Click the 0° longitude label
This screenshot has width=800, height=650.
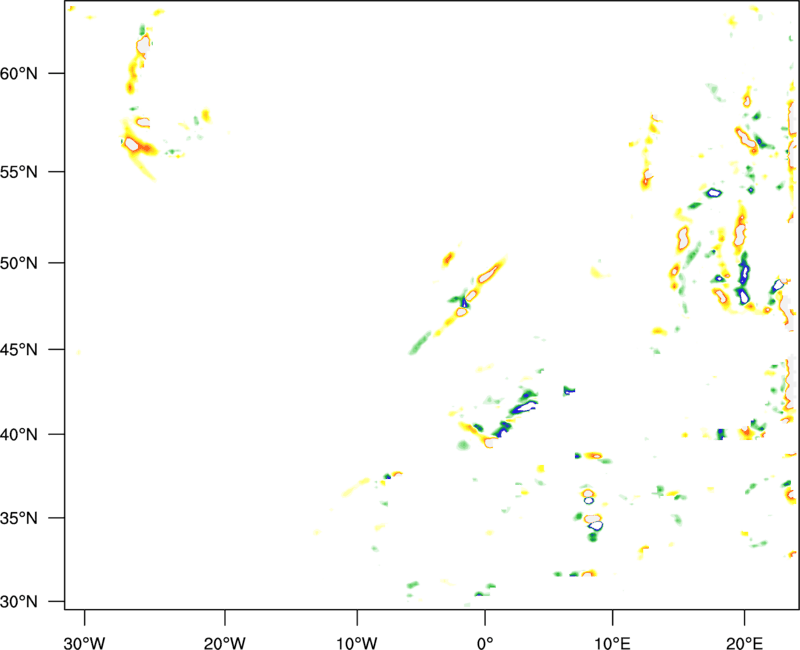click(x=485, y=643)
